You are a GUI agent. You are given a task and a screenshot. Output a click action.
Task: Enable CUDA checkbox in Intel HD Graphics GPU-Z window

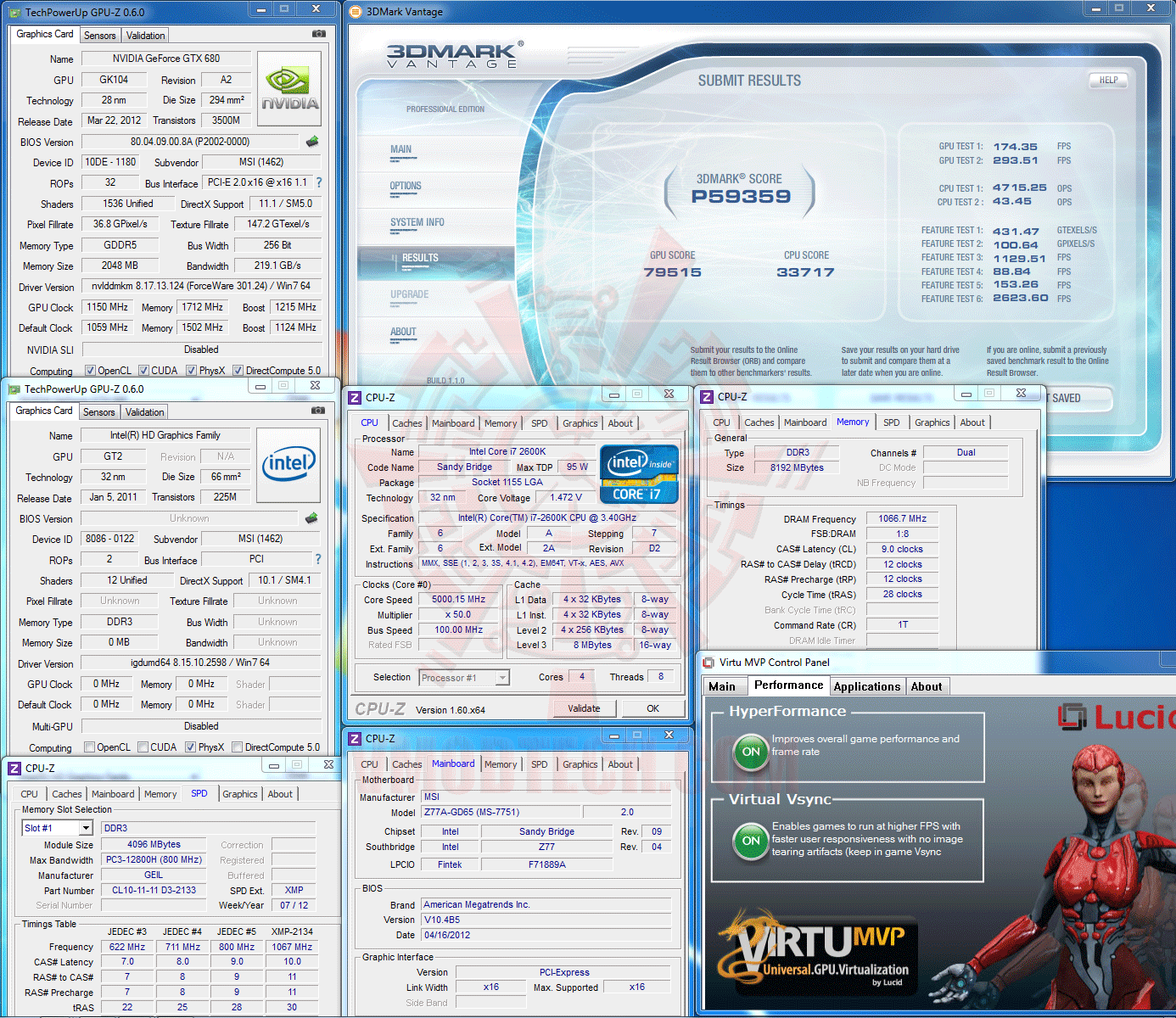tap(143, 747)
